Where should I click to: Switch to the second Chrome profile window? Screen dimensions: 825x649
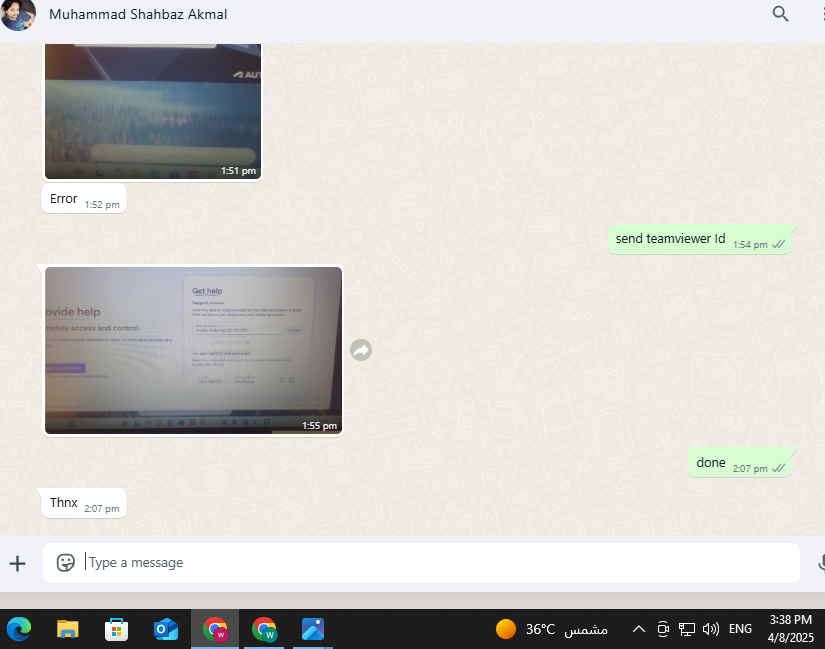click(x=264, y=629)
